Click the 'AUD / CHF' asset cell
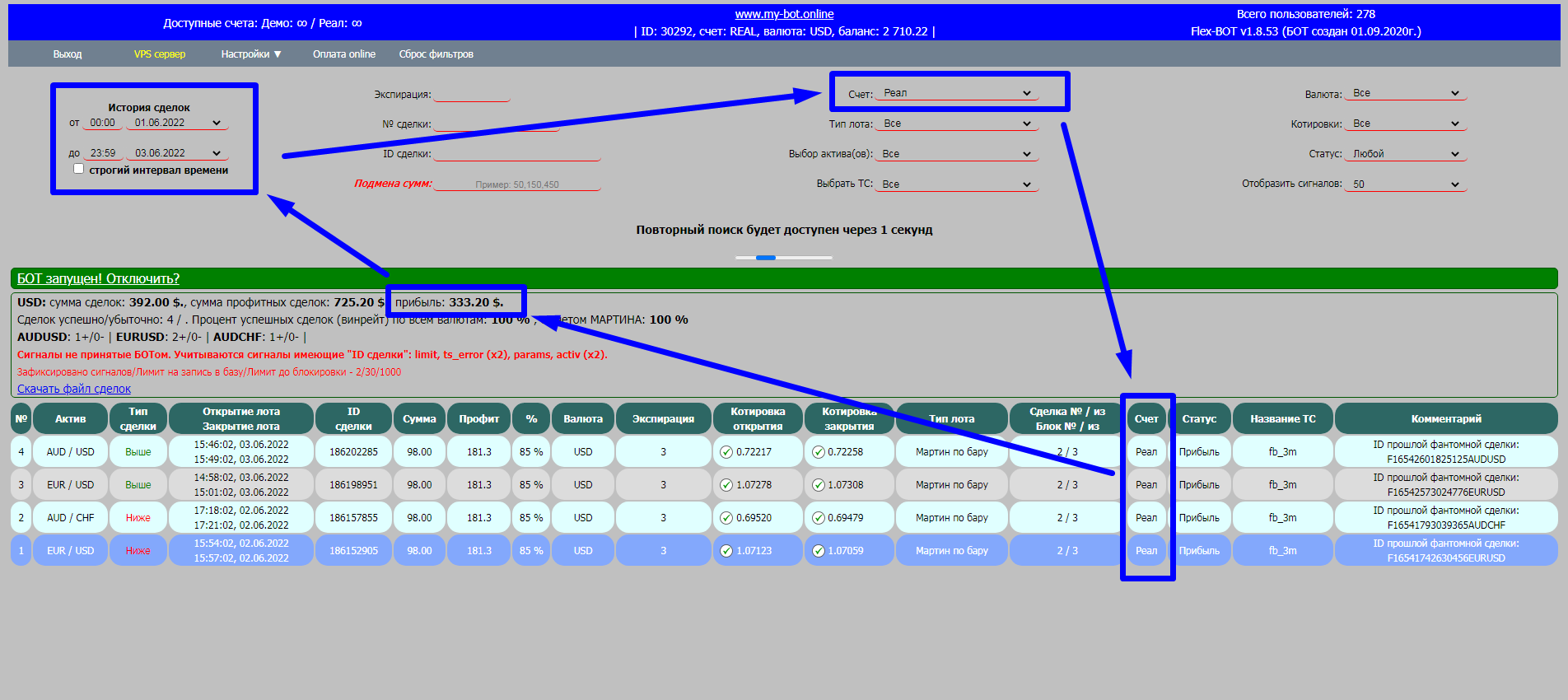Image resolution: width=1568 pixels, height=700 pixels. click(x=71, y=518)
